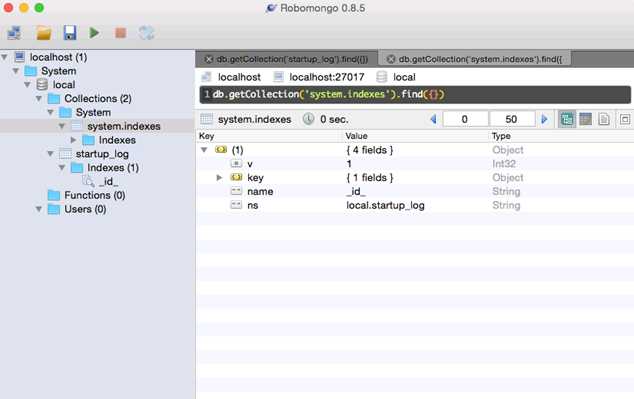The image size is (634, 399).
Task: Select the '{ 1 fields }' value cell
Action: point(370,177)
